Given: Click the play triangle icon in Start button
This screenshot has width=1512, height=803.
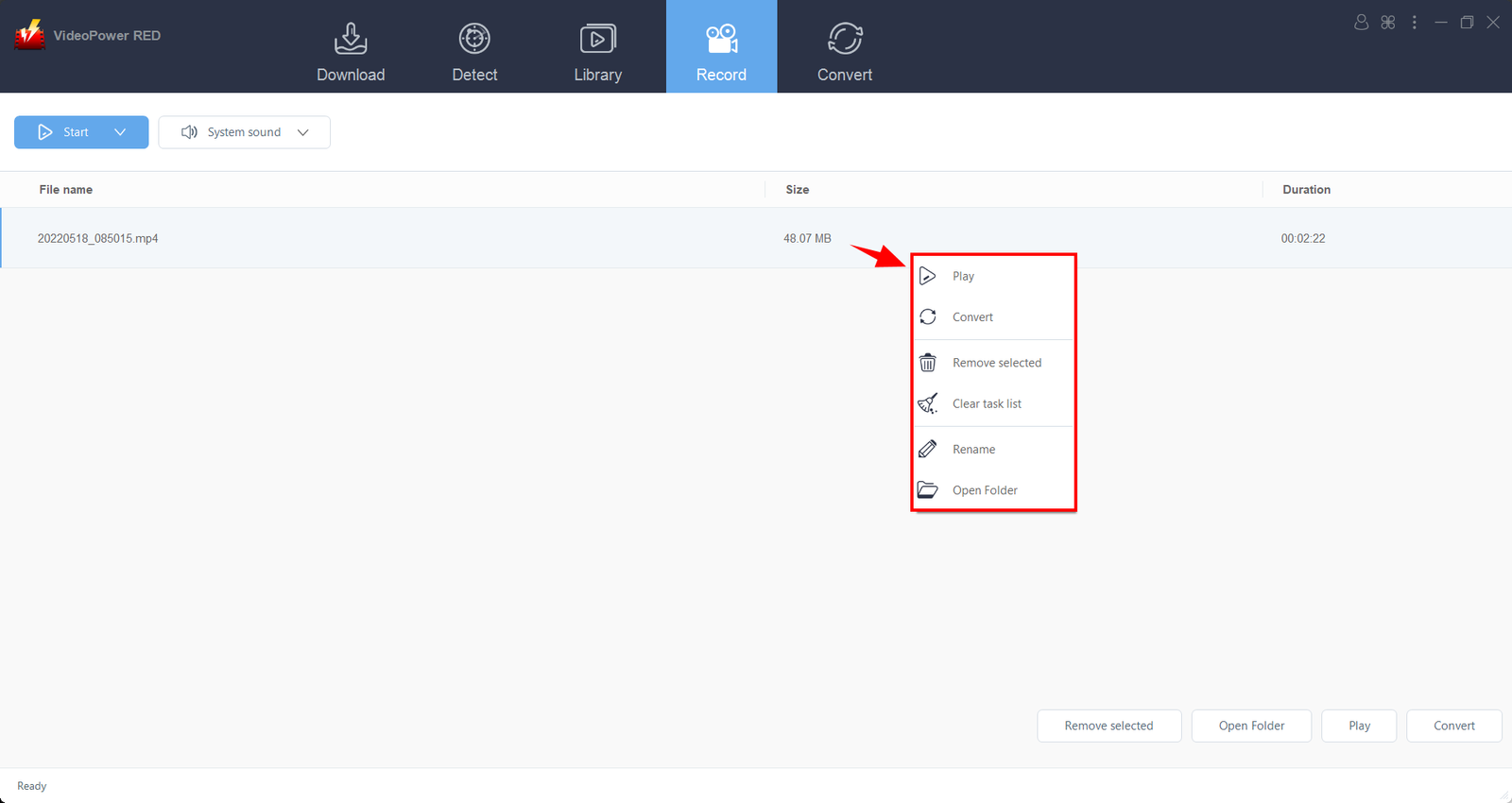Looking at the screenshot, I should pos(45,132).
